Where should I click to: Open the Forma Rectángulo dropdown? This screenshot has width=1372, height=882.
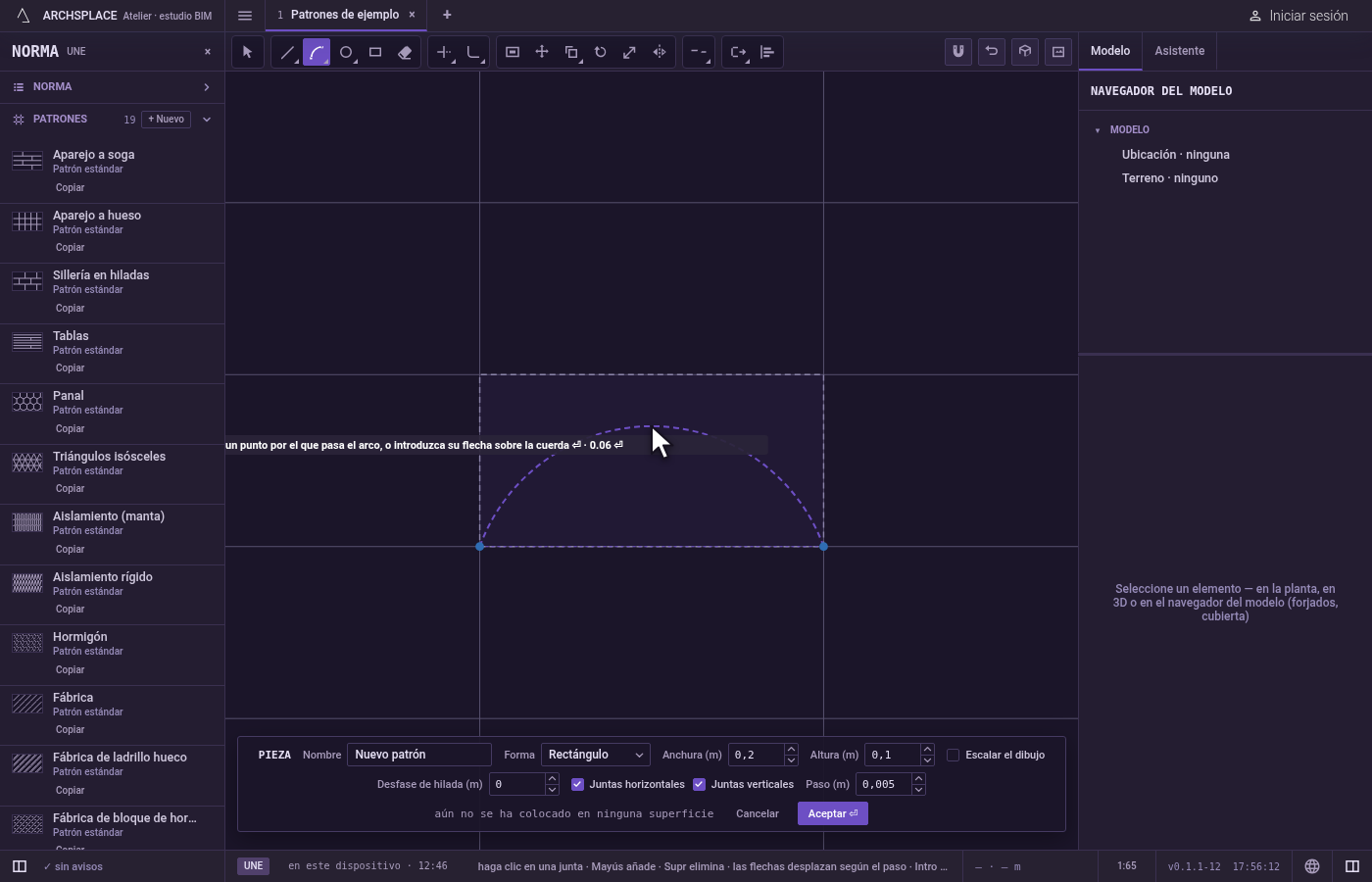(596, 755)
